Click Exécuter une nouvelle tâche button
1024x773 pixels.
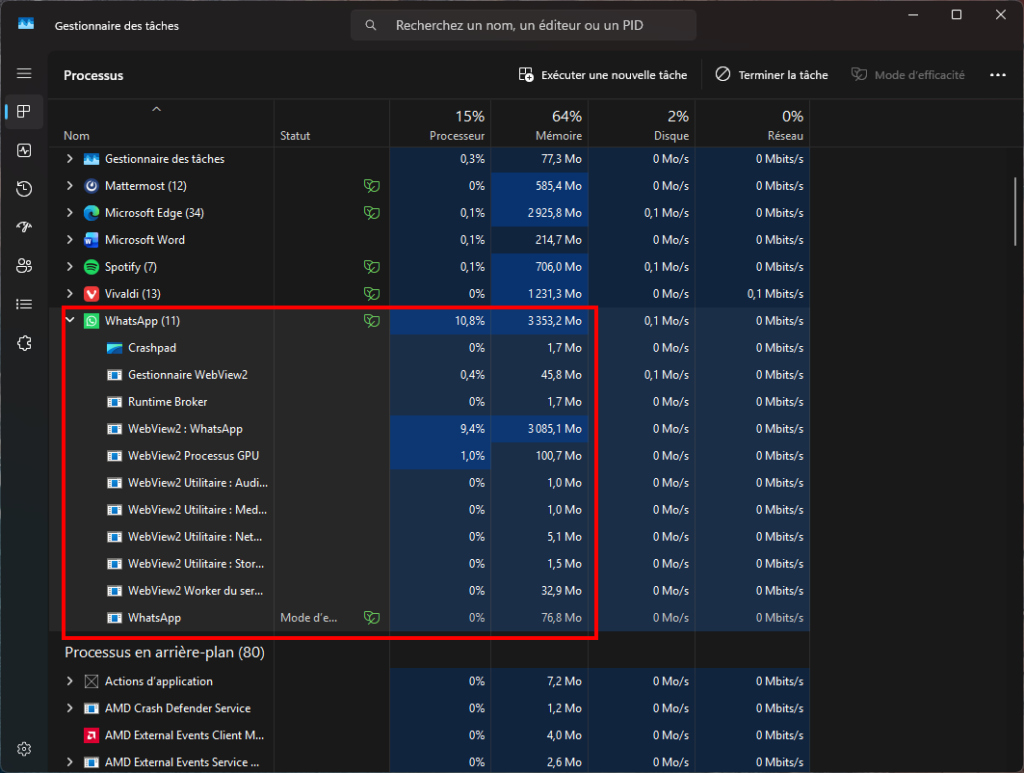(603, 75)
